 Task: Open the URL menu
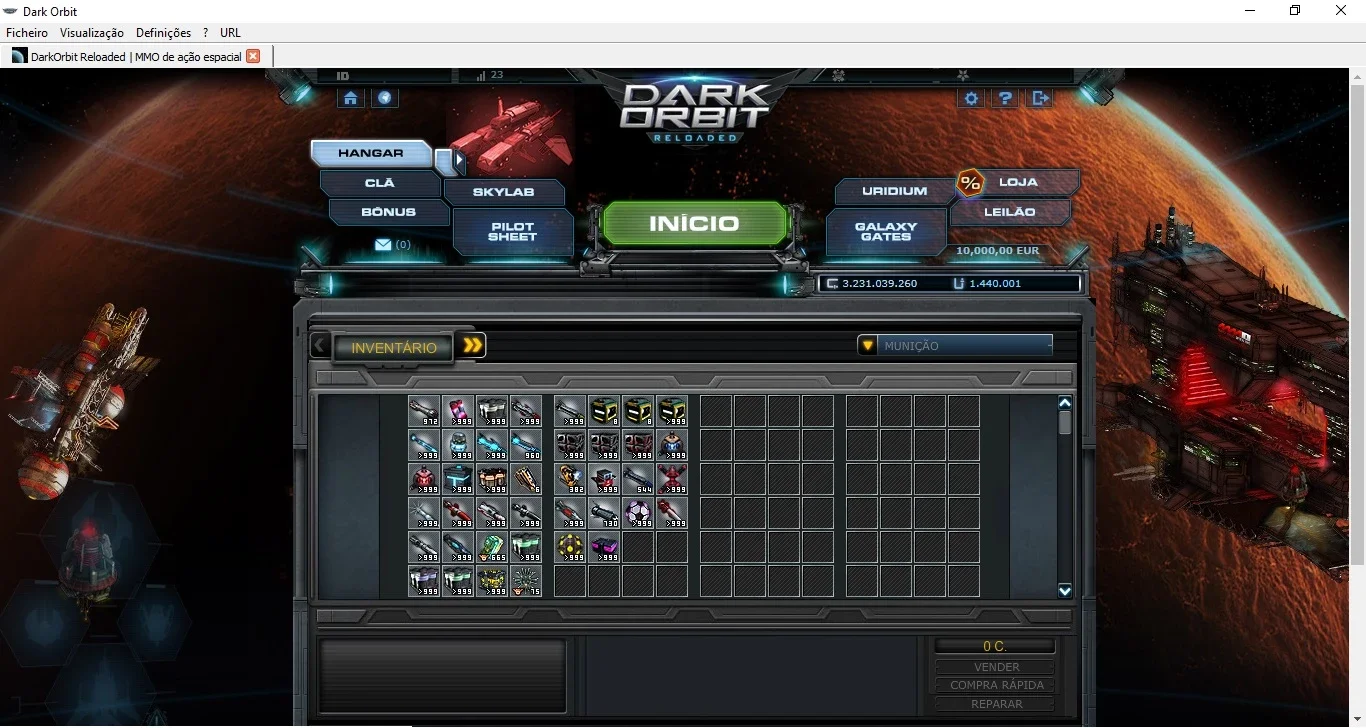tap(230, 33)
